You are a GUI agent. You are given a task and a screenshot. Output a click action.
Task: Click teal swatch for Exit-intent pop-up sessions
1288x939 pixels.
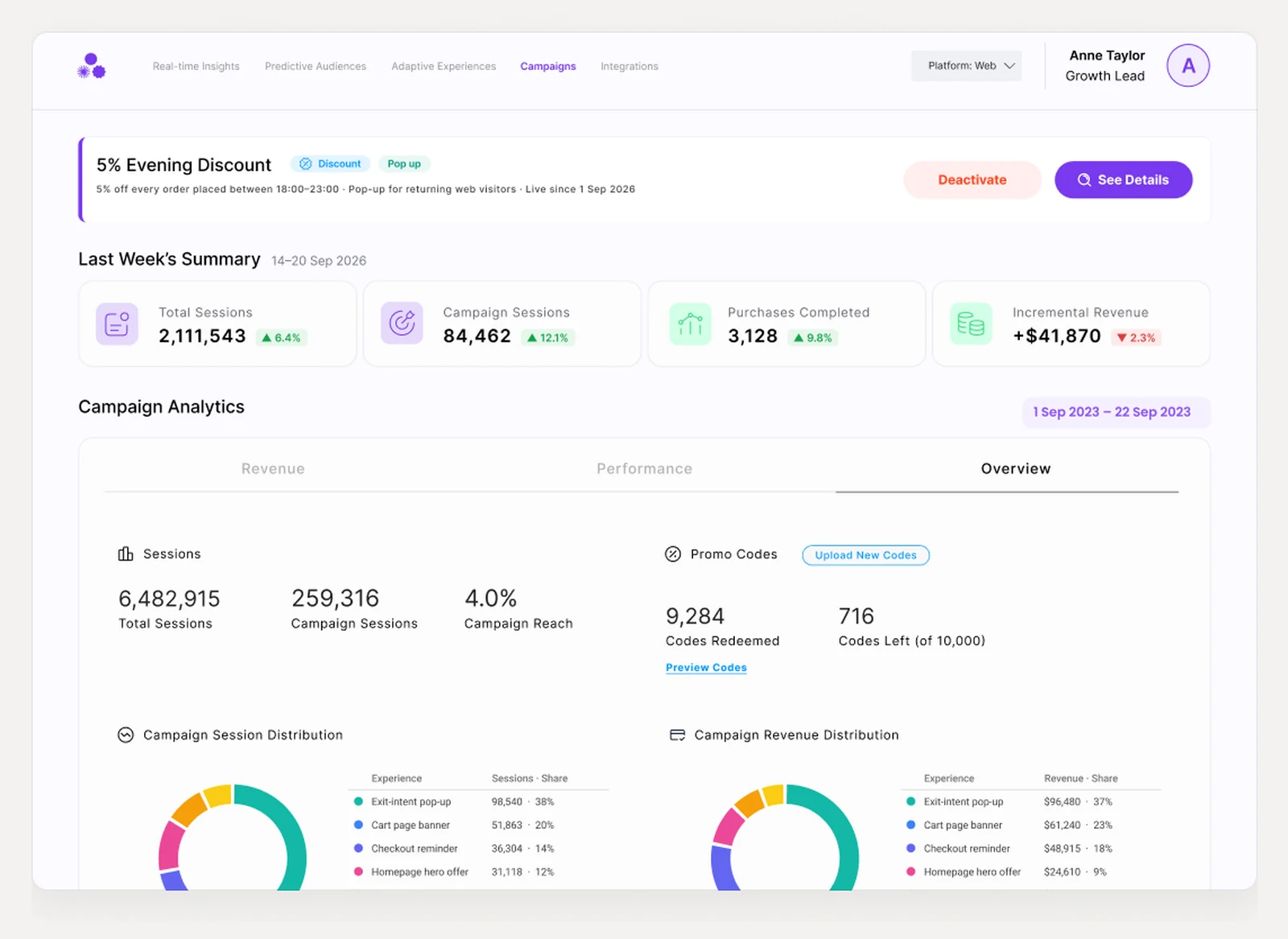(358, 801)
